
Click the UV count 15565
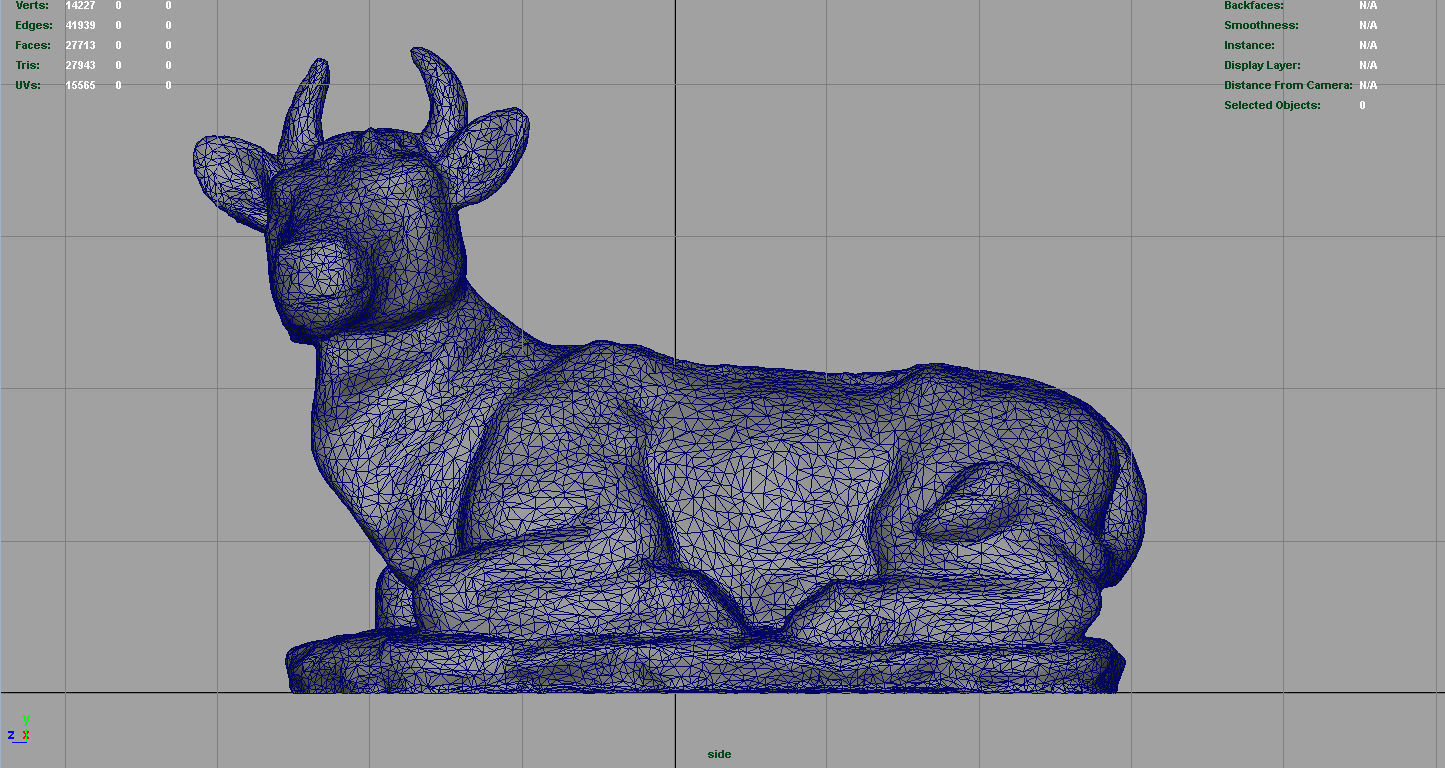(x=80, y=85)
